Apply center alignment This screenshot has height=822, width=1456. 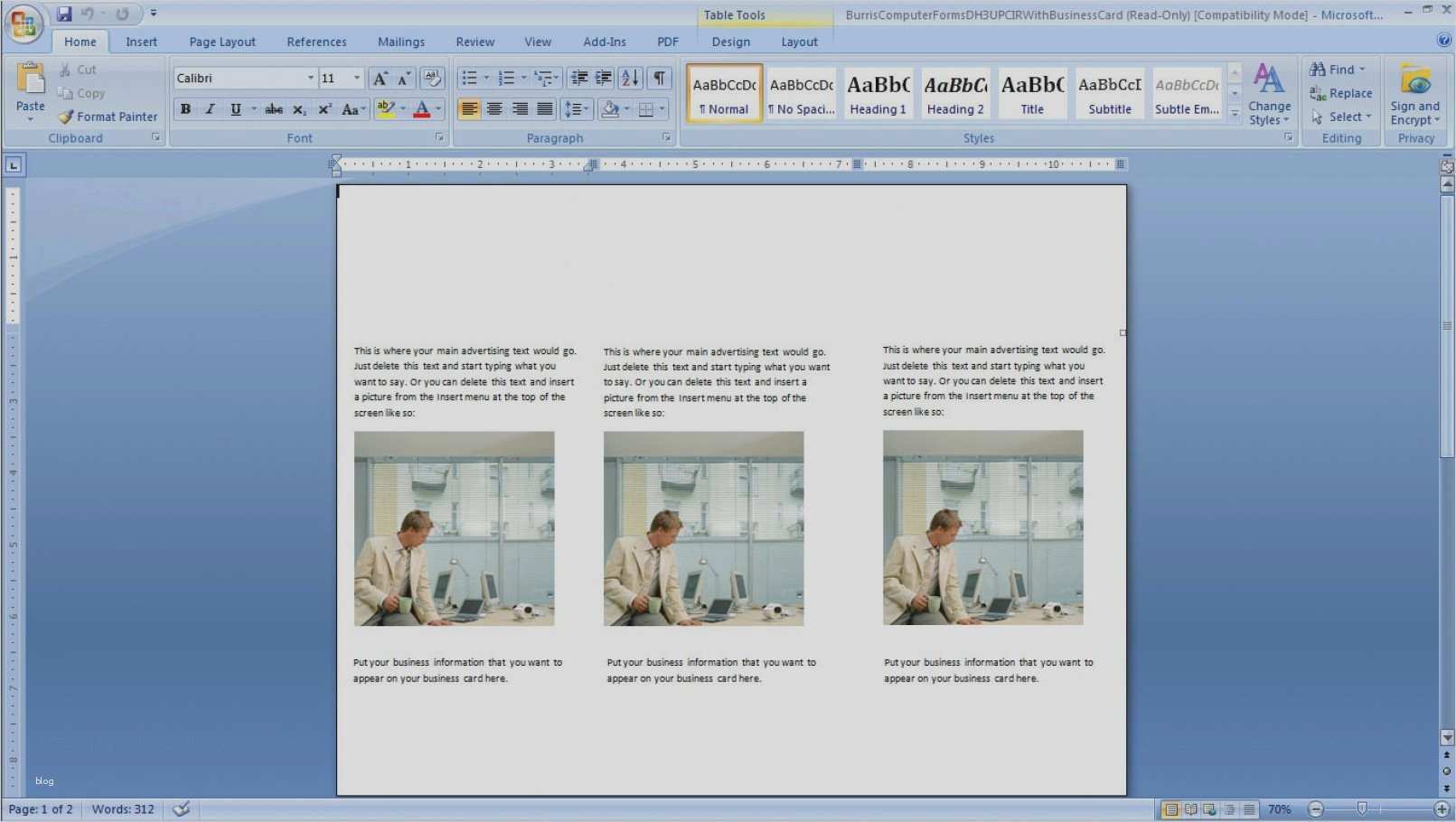(494, 108)
